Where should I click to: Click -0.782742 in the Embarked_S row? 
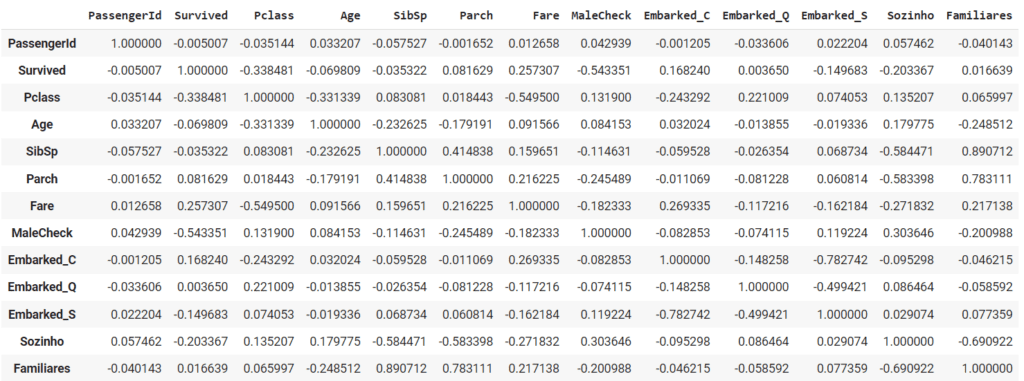(682, 314)
